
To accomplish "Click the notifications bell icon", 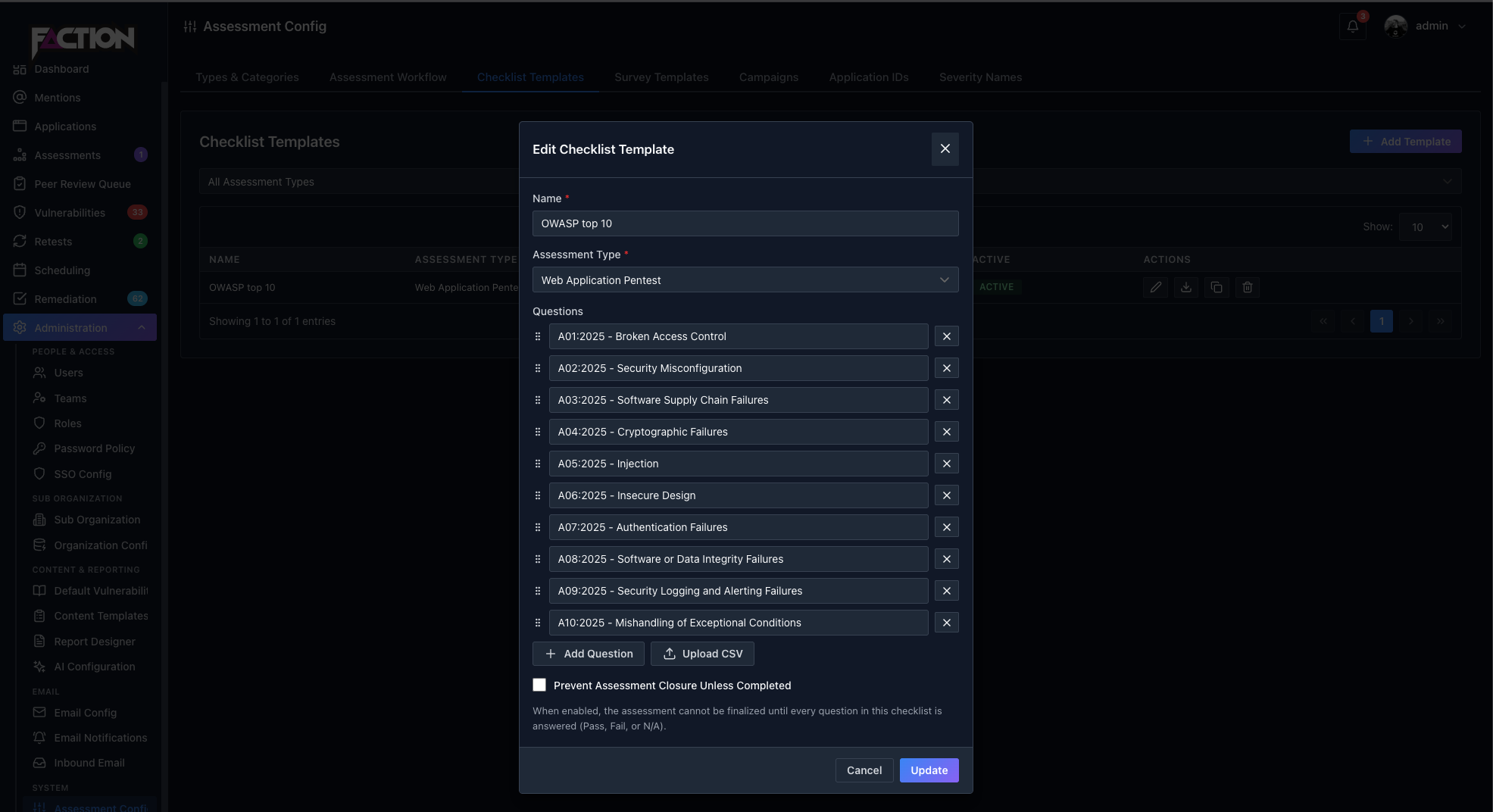I will pos(1353,27).
